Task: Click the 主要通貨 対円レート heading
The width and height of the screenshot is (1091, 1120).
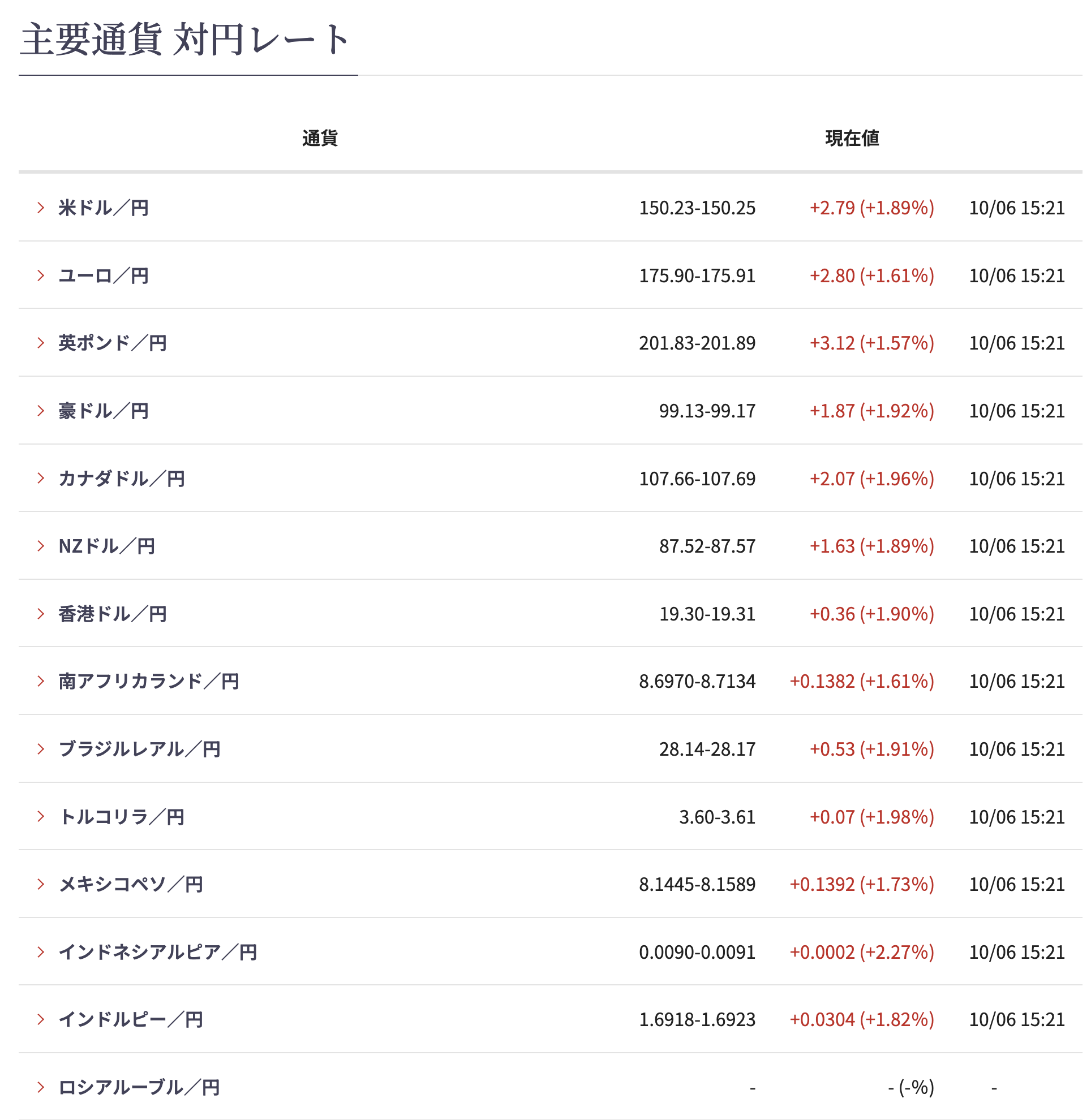Action: coord(185,40)
